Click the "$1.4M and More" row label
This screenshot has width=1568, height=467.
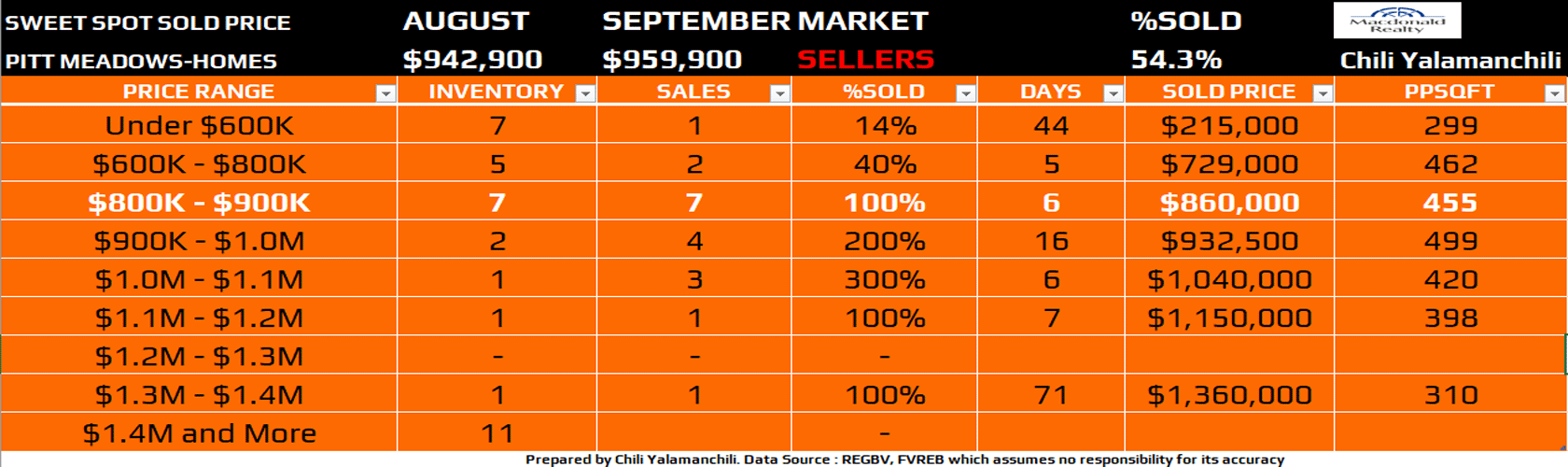point(199,433)
